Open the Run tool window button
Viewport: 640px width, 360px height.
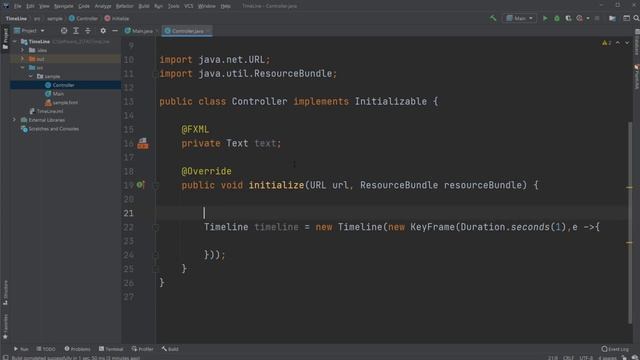[21, 349]
